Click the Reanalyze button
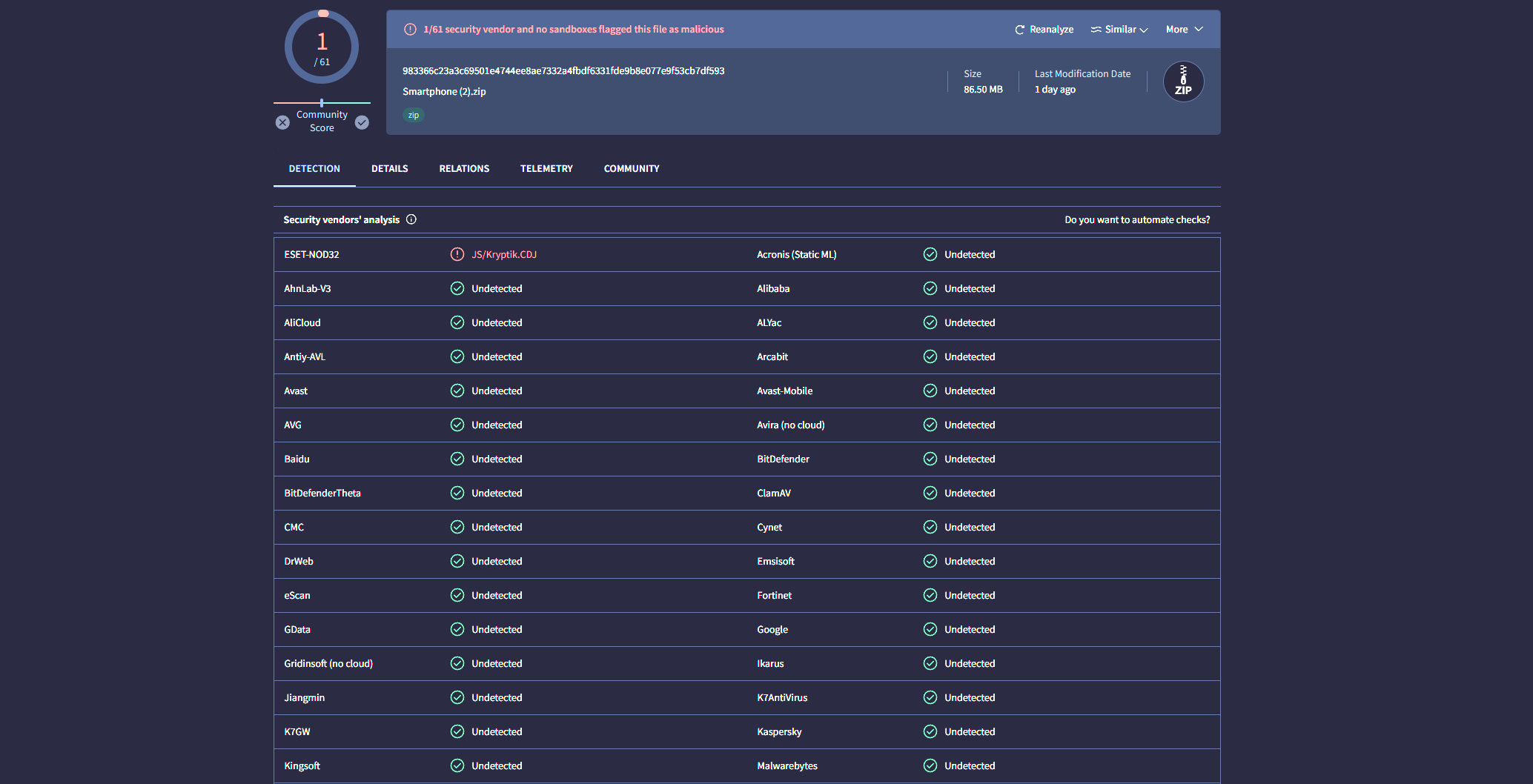This screenshot has width=1533, height=784. pos(1044,30)
